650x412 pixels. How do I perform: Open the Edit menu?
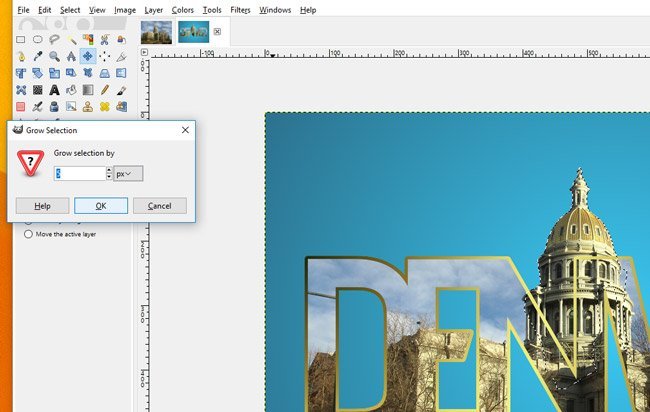point(44,10)
